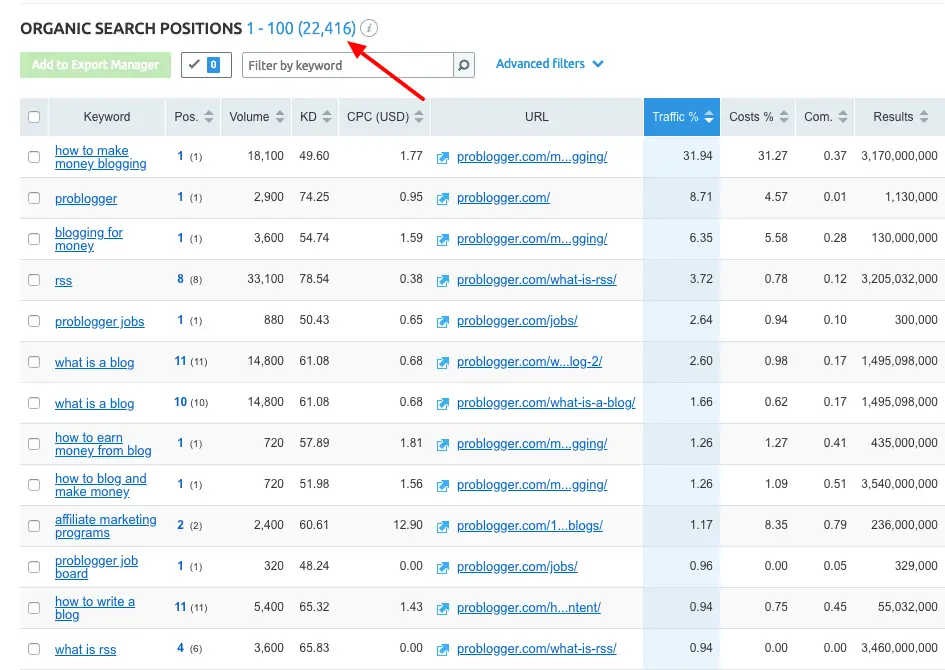This screenshot has height=670, width=945.
Task: Open external link icon beside problogger.com/w...log-2/
Action: 443,363
